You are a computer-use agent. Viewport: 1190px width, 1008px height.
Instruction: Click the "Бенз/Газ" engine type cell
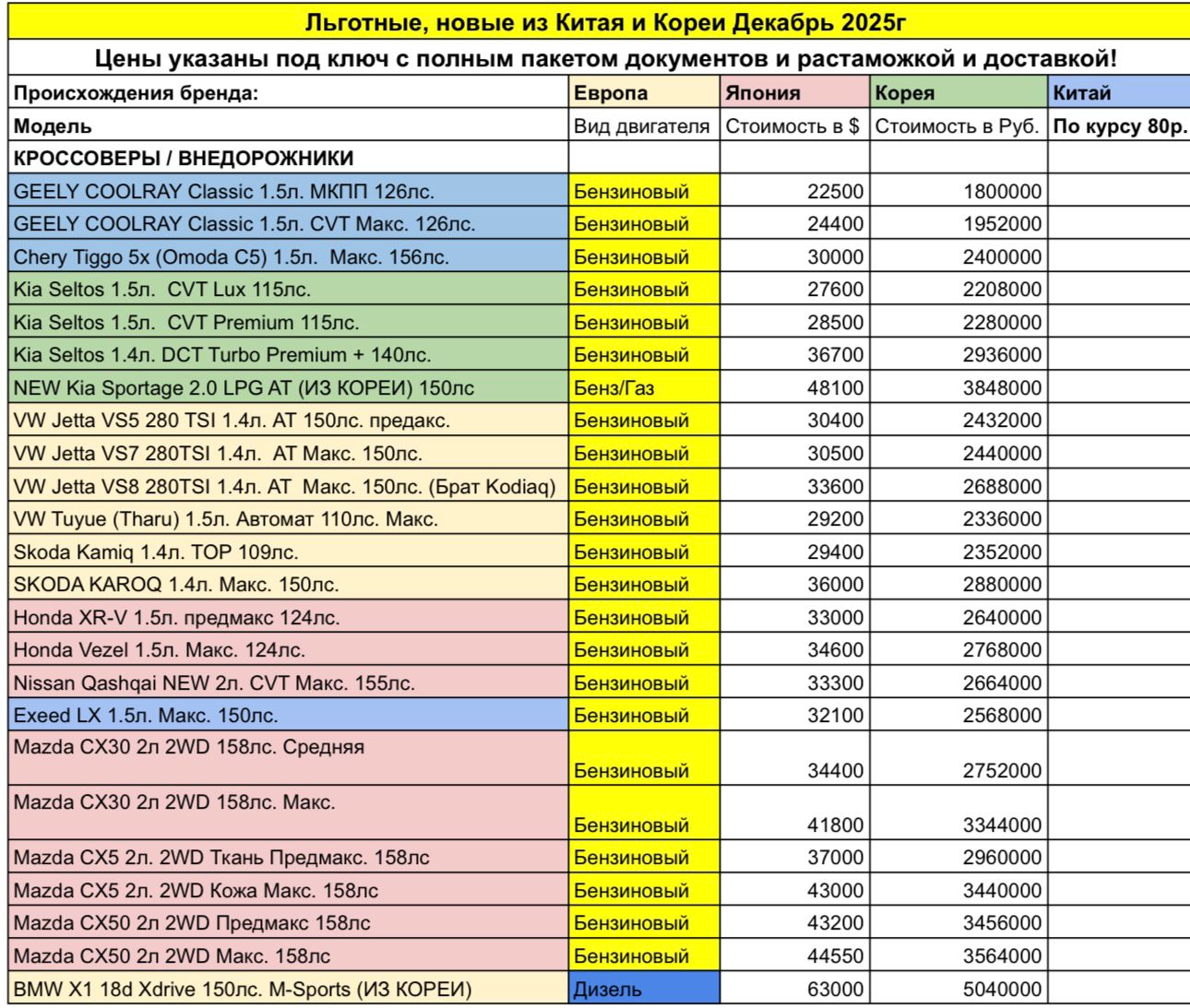[643, 388]
